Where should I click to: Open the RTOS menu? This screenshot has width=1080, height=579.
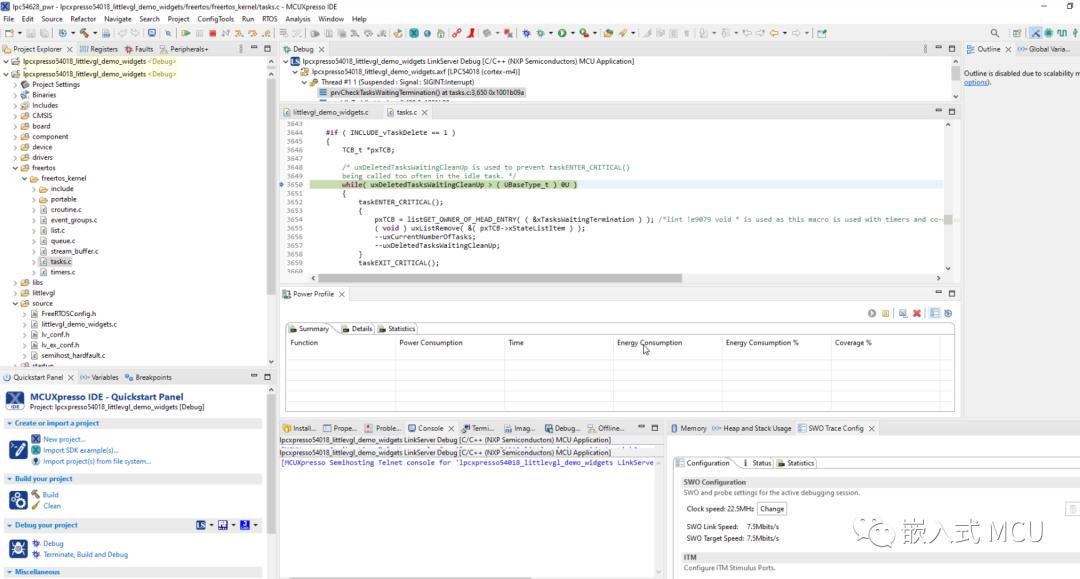coord(269,19)
